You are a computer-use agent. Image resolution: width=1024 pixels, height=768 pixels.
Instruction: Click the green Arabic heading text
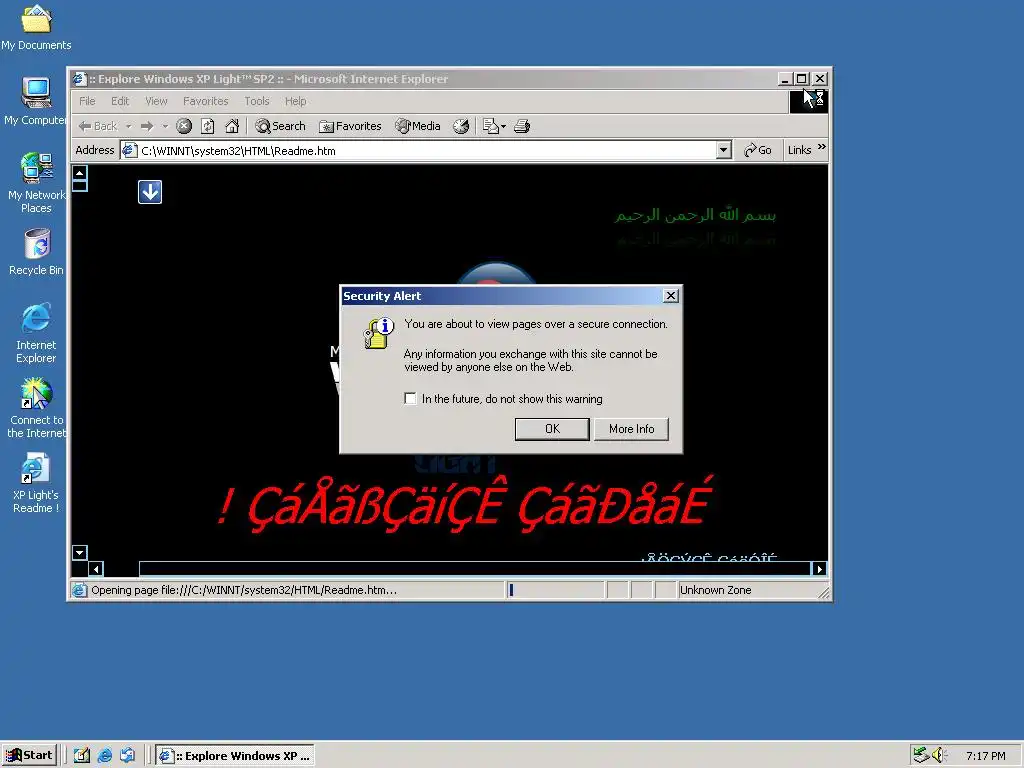(x=695, y=215)
